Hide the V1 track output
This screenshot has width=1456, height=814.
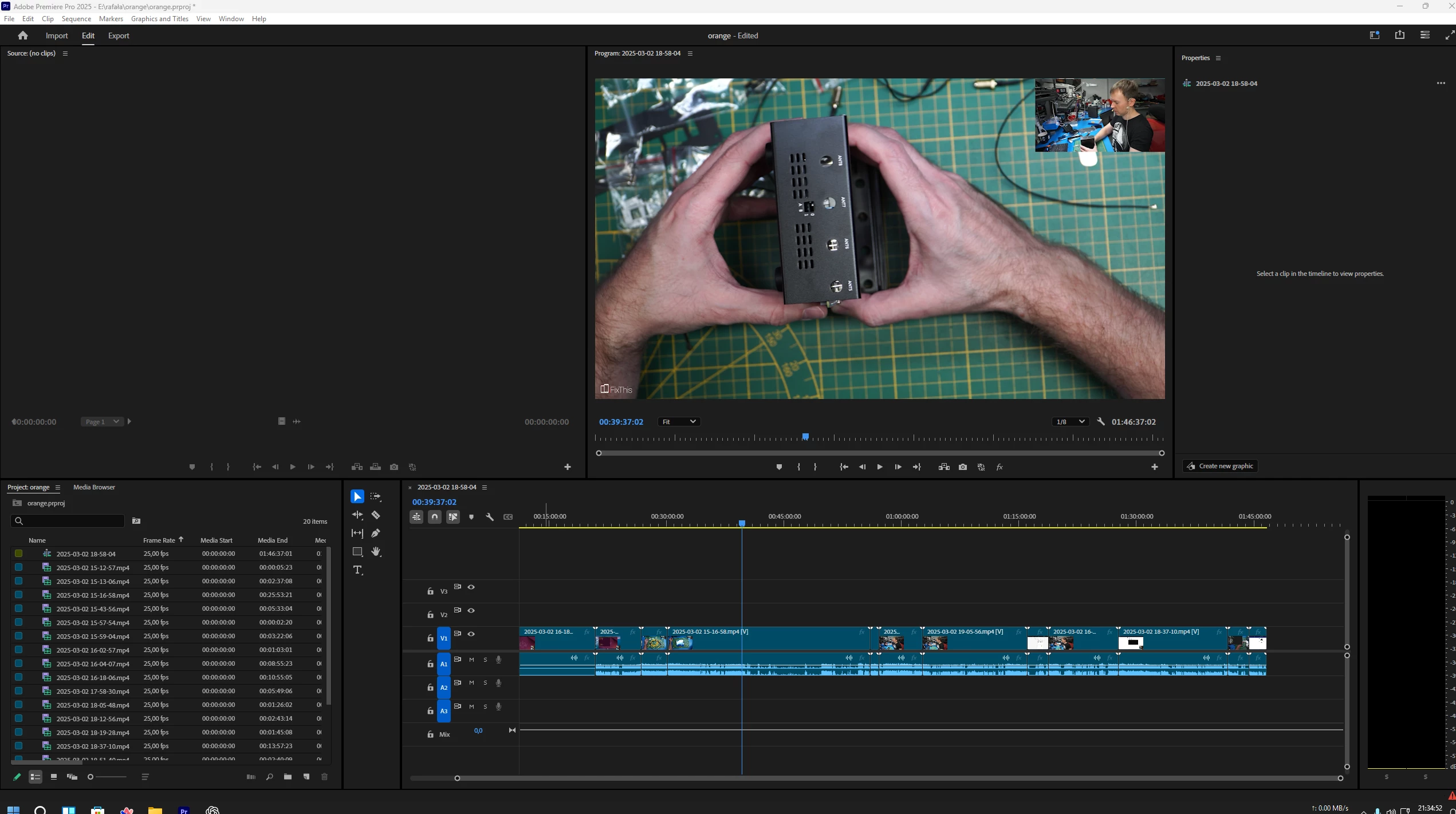click(471, 634)
